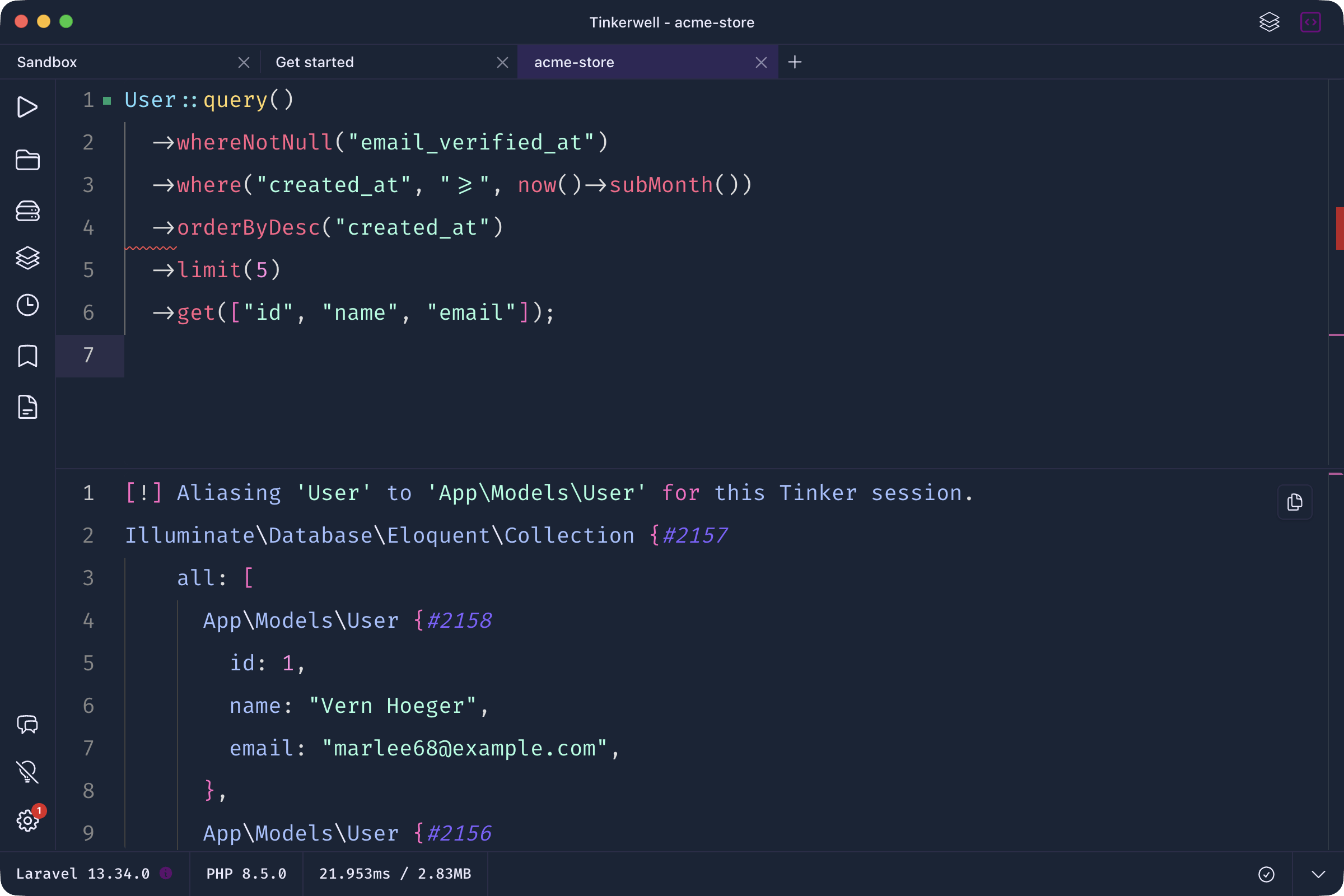Click the orderByDesc method in the editor

click(x=249, y=227)
